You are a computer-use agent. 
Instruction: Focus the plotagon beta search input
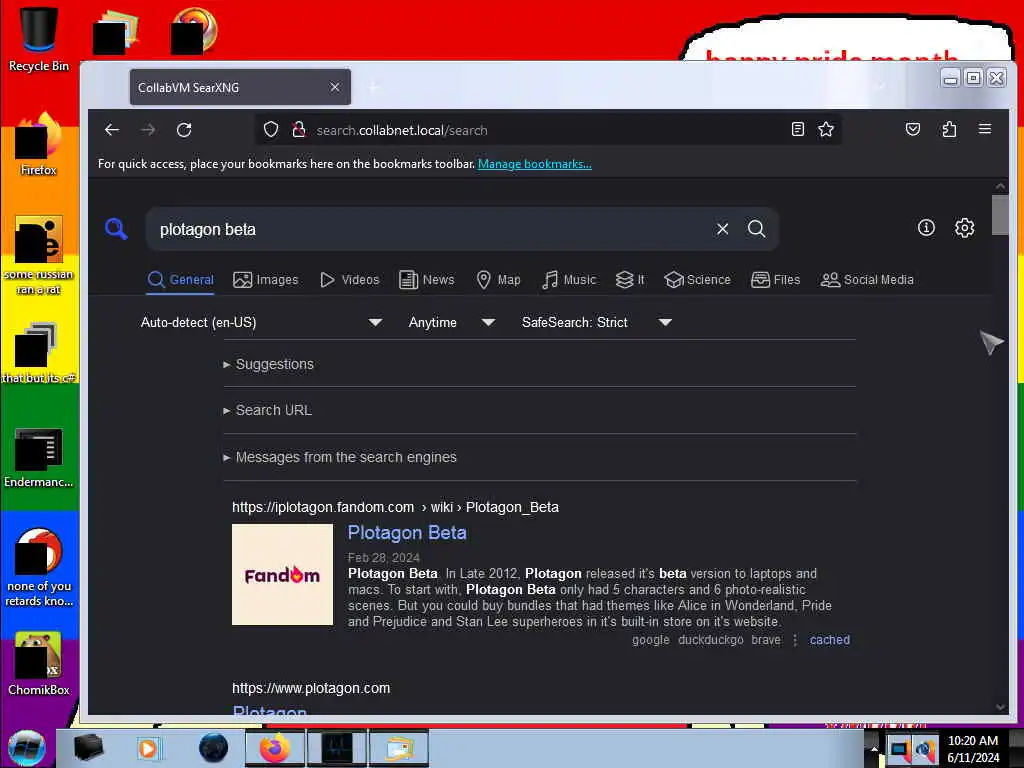pyautogui.click(x=431, y=229)
